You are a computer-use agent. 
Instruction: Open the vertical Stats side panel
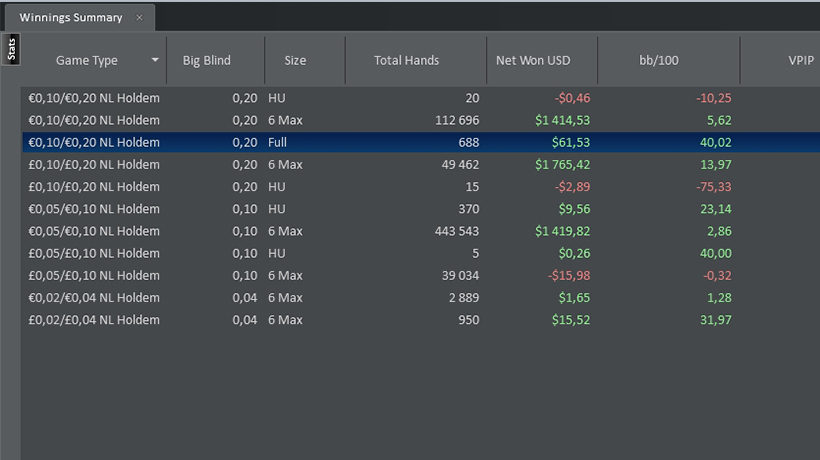(x=11, y=50)
